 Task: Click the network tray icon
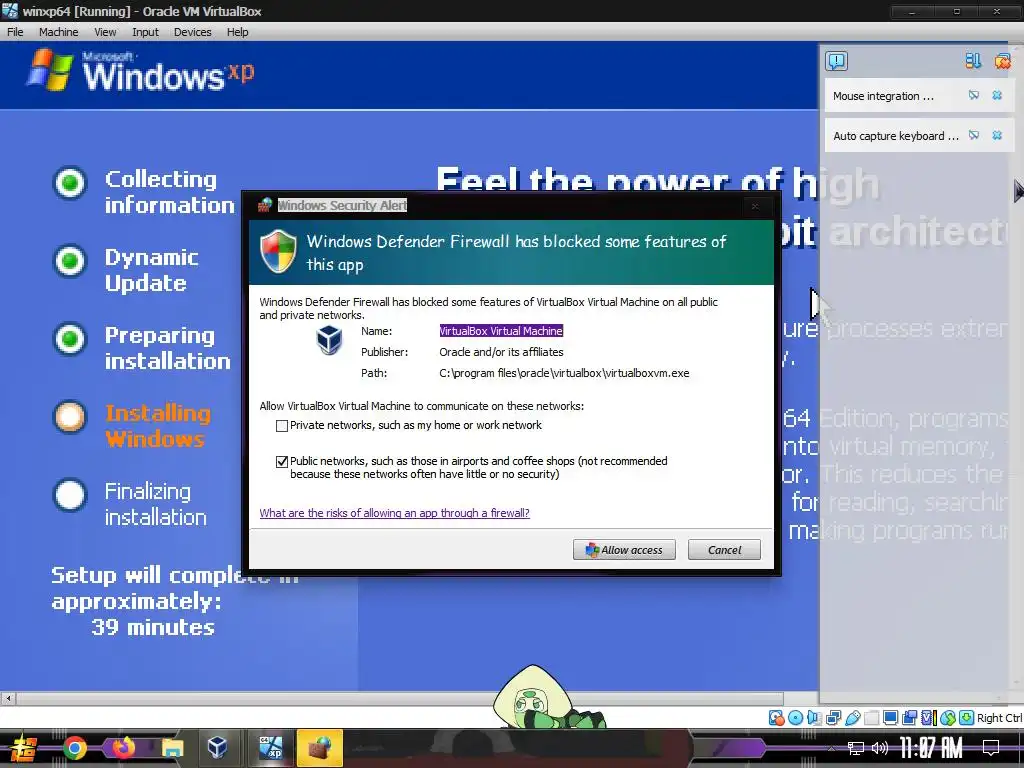pyautogui.click(x=856, y=748)
